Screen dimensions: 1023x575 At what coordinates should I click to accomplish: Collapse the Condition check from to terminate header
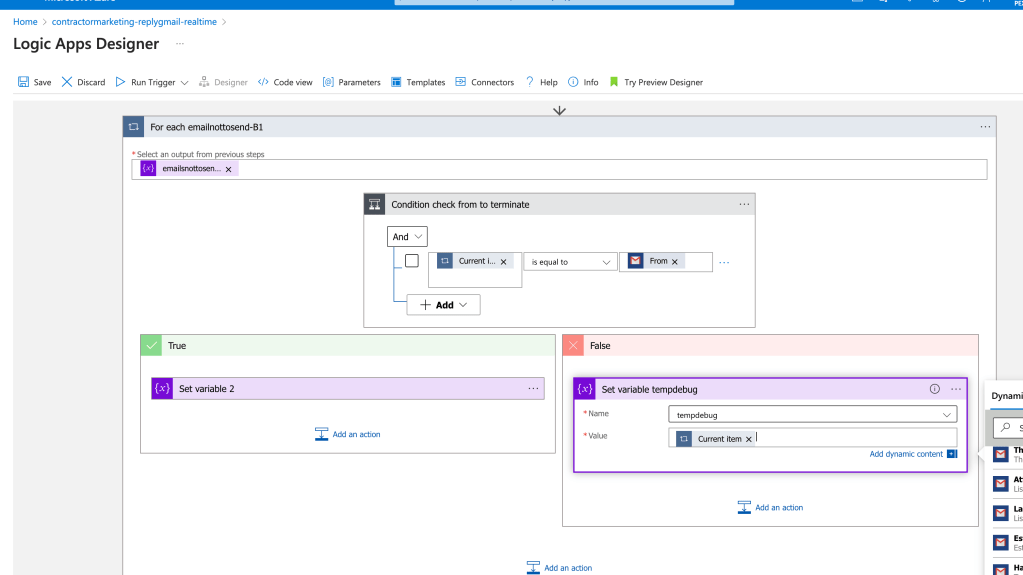click(559, 204)
